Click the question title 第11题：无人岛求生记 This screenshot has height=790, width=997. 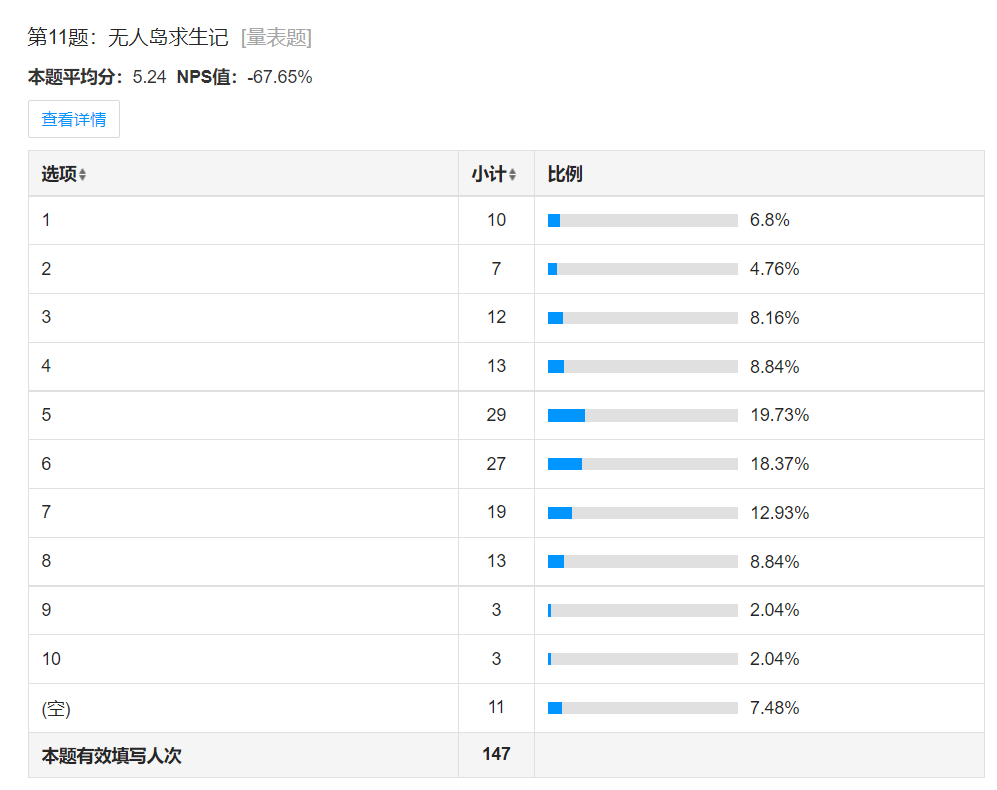tap(128, 38)
